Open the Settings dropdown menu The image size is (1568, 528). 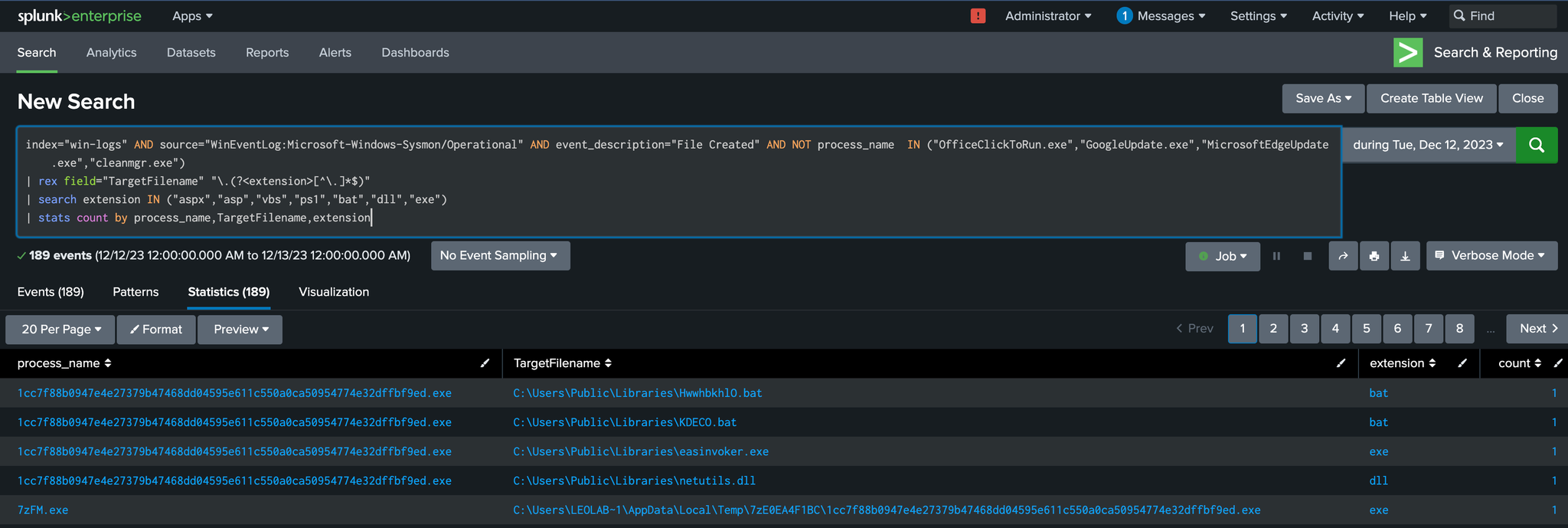pos(1259,16)
